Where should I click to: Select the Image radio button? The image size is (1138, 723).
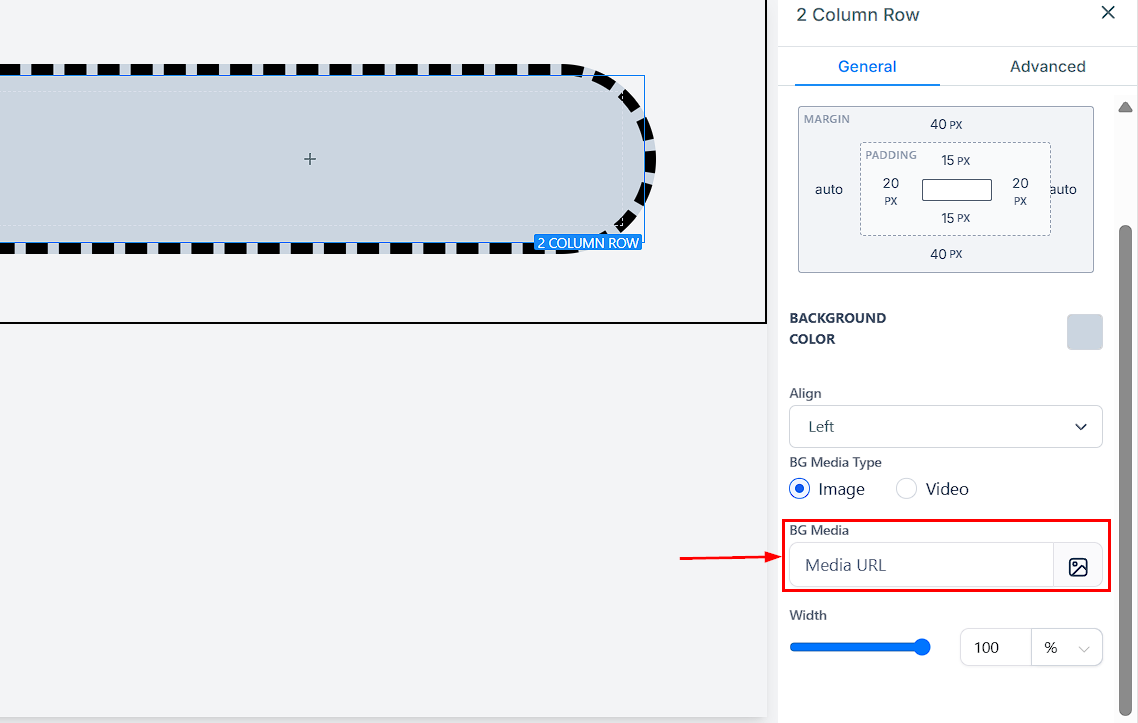799,489
